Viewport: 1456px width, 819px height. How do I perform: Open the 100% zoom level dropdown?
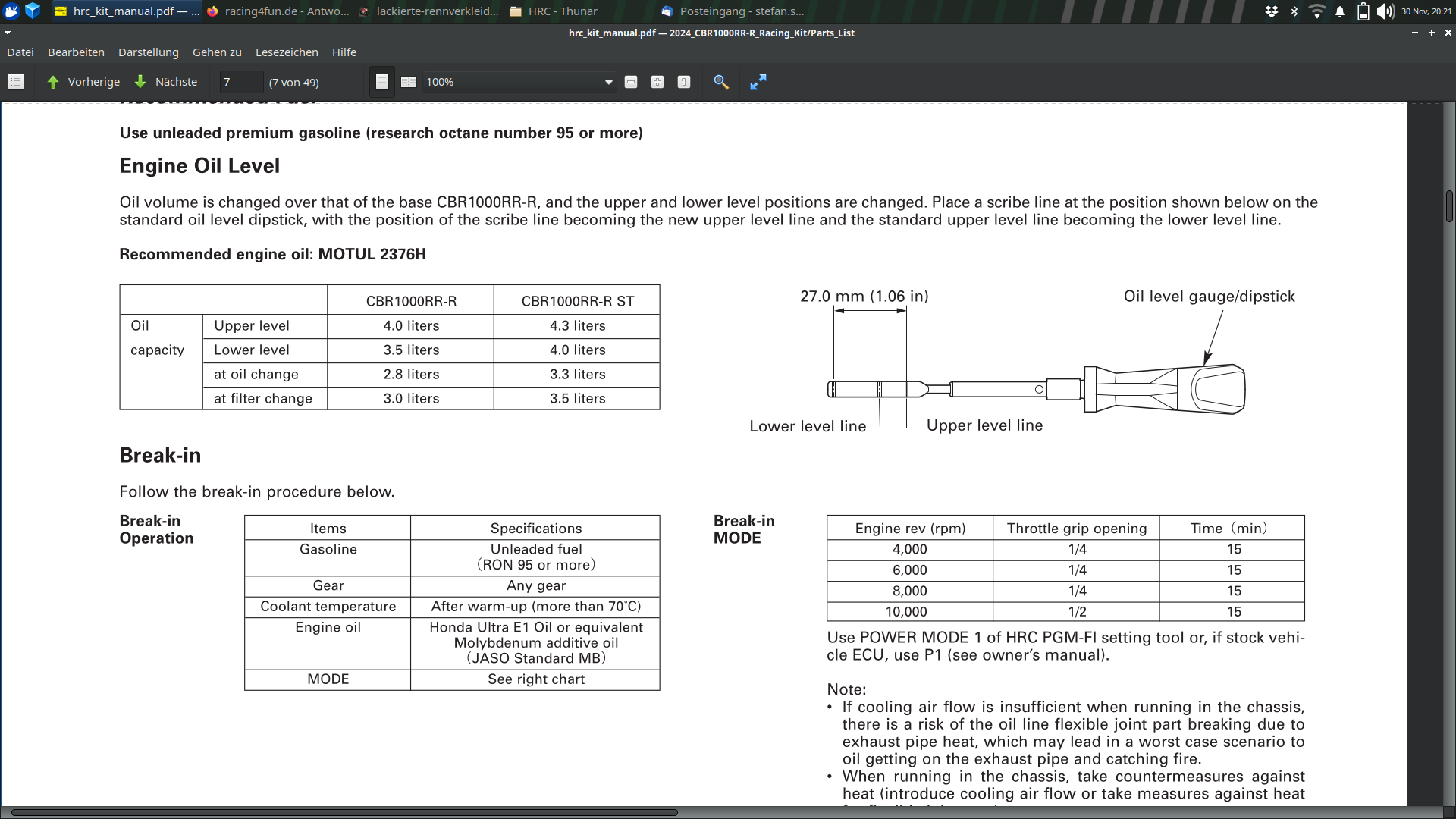(x=608, y=82)
